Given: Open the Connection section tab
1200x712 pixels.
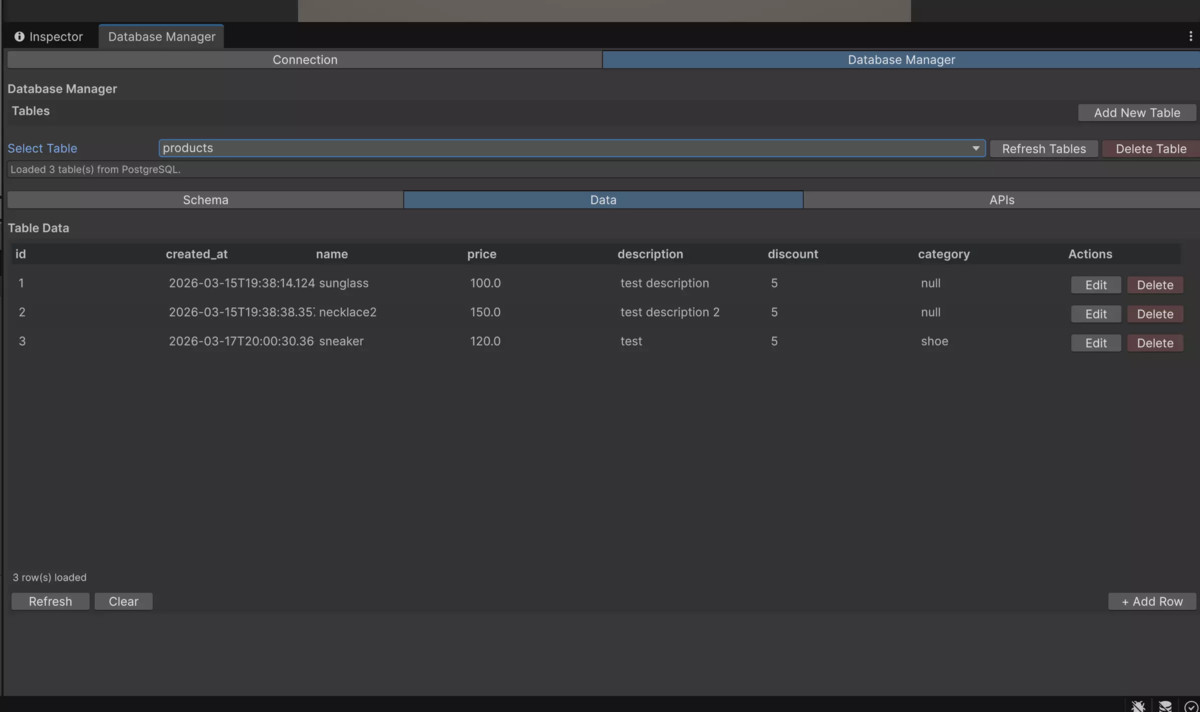Looking at the screenshot, I should click(305, 60).
